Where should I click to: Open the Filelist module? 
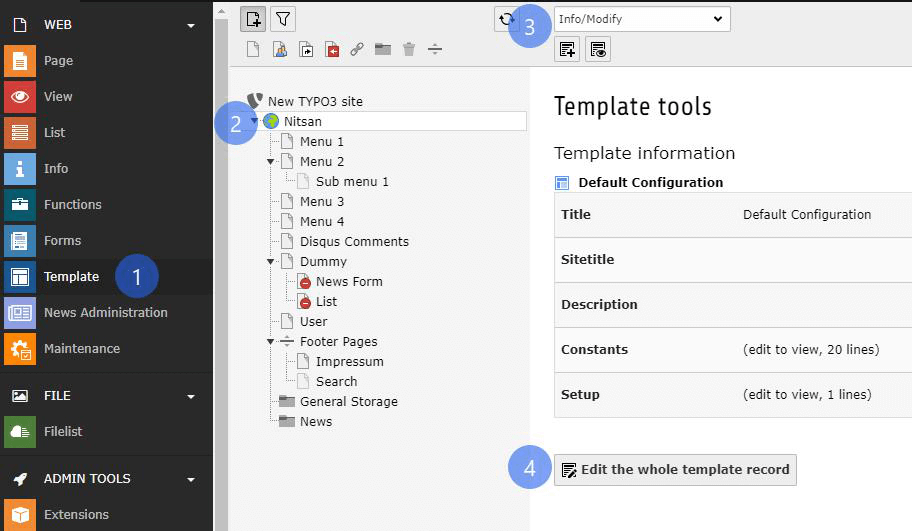coord(63,432)
